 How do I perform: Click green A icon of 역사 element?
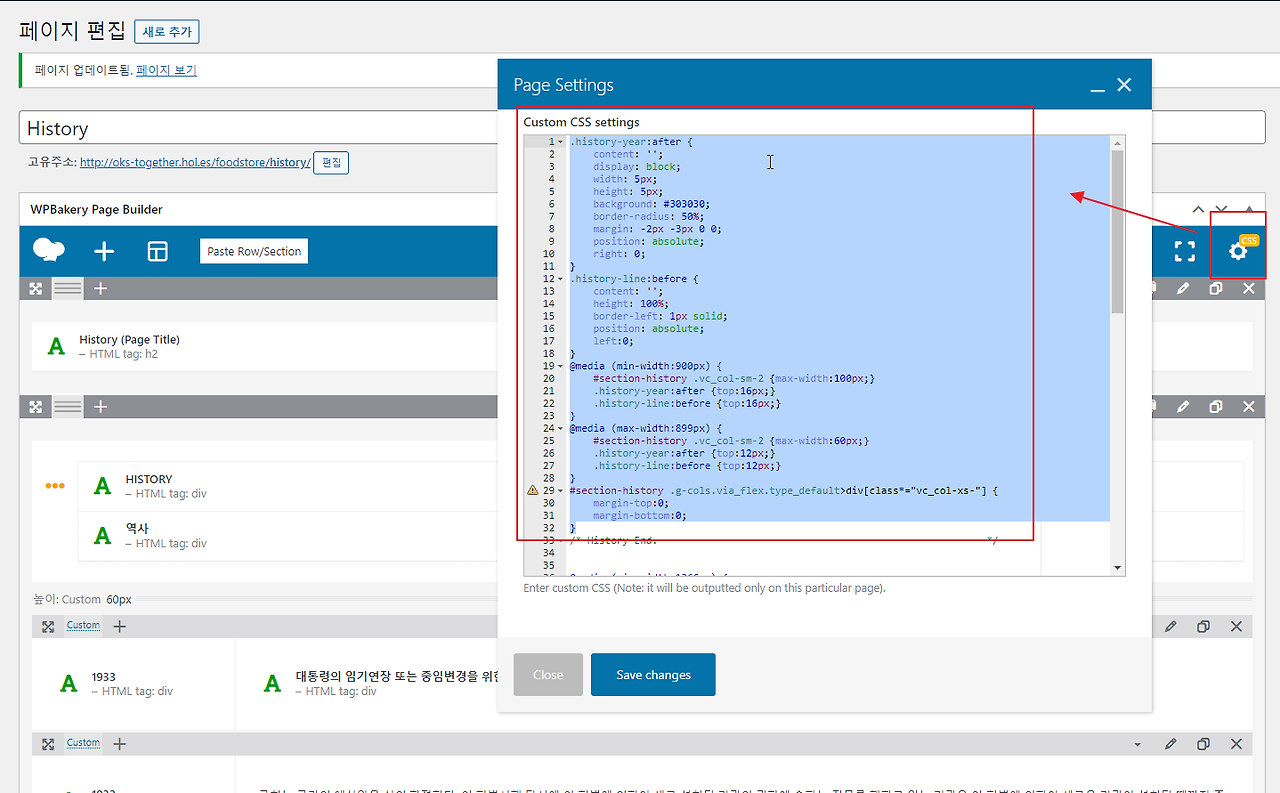tap(102, 535)
